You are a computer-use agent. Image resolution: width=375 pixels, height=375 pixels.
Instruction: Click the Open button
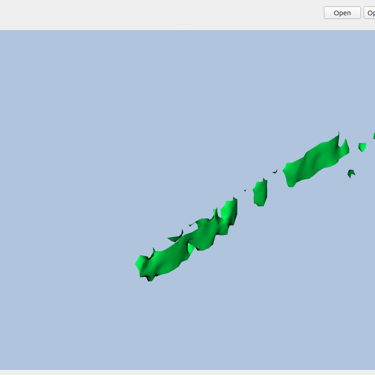[x=342, y=13]
